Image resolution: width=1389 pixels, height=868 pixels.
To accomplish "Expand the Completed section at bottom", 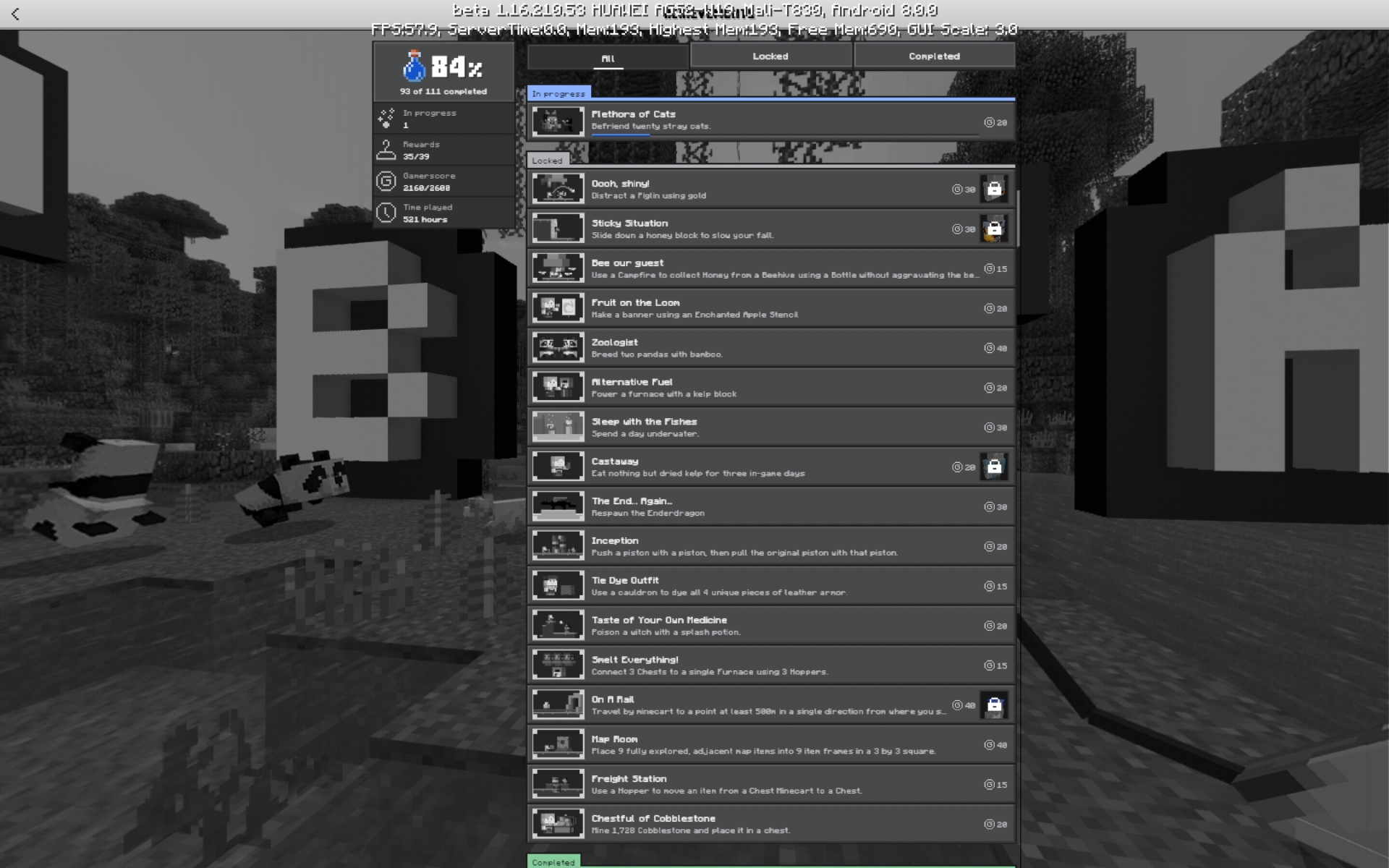I will pyautogui.click(x=553, y=861).
